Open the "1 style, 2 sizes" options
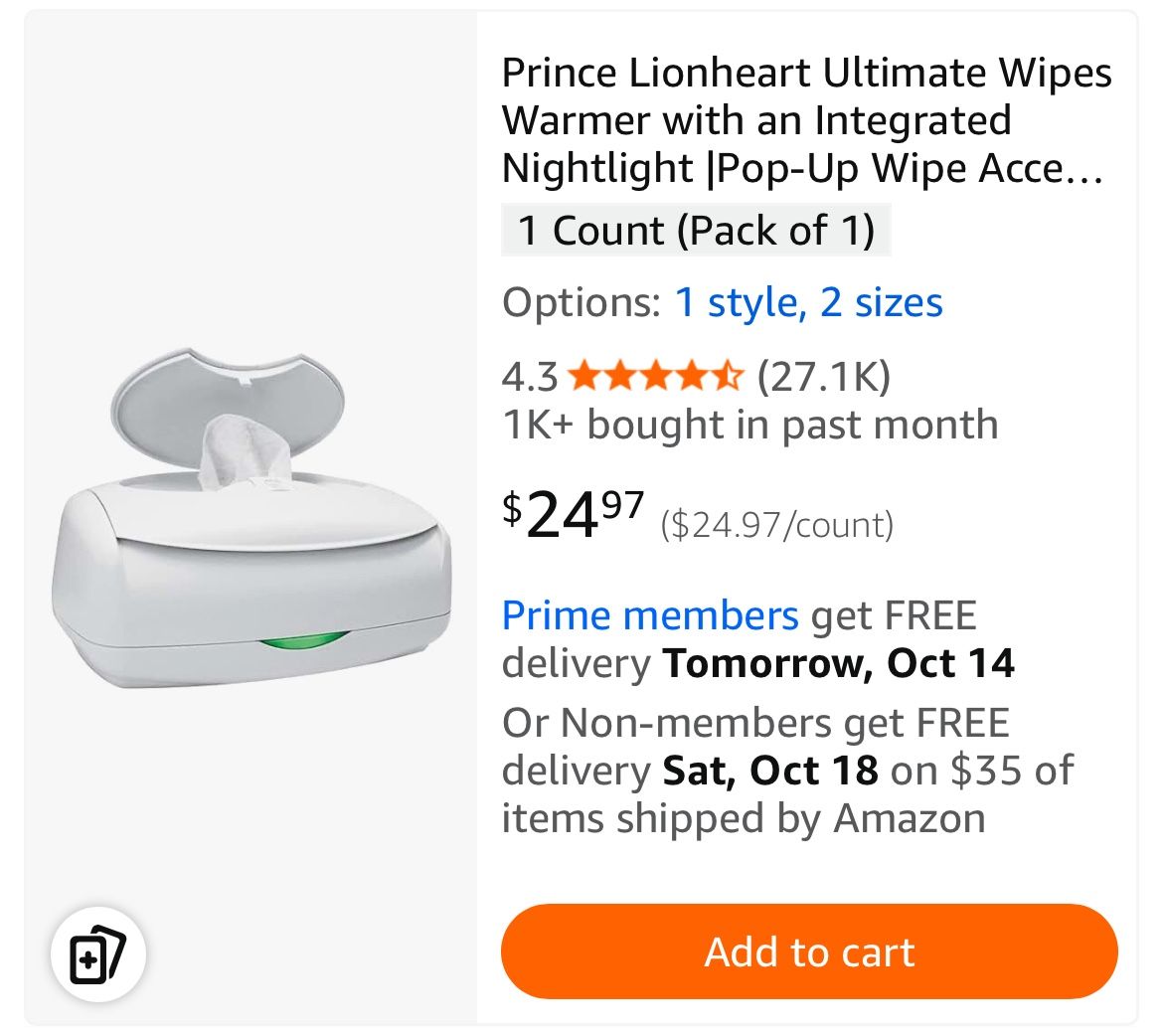The height and width of the screenshot is (1036, 1163). pos(808,302)
